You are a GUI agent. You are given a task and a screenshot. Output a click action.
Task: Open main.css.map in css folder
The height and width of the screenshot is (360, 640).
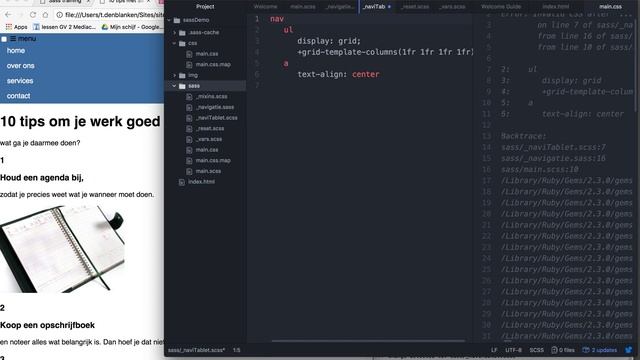click(213, 64)
